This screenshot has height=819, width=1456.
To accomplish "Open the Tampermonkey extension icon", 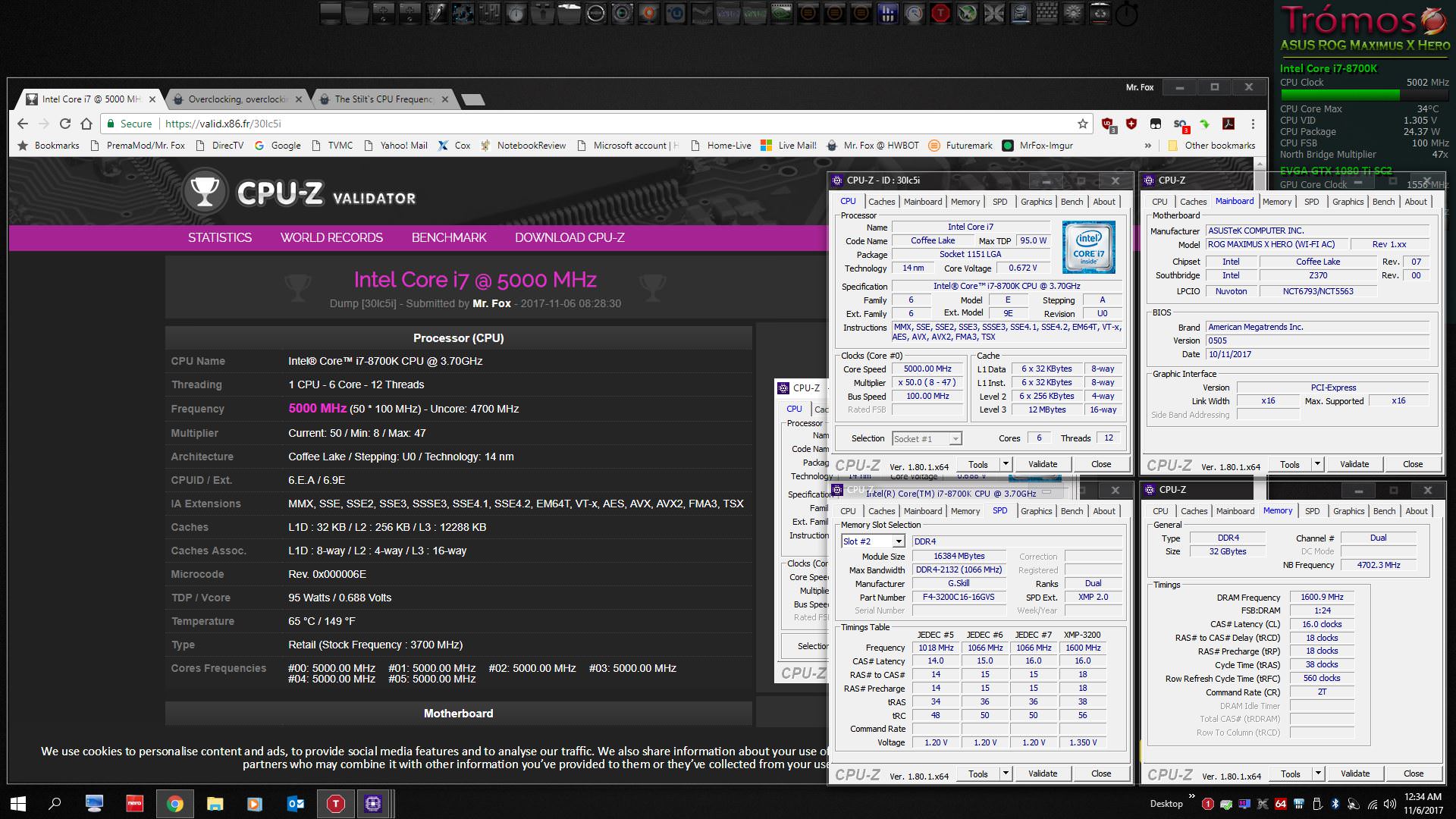I will tap(1156, 124).
